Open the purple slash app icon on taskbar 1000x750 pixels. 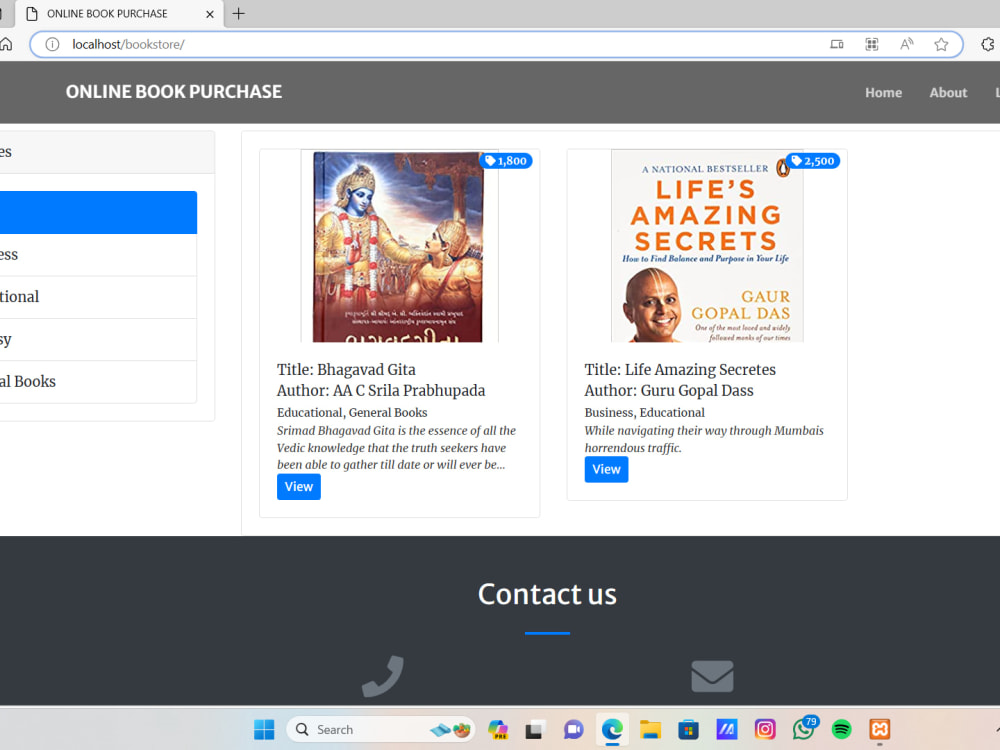point(726,730)
